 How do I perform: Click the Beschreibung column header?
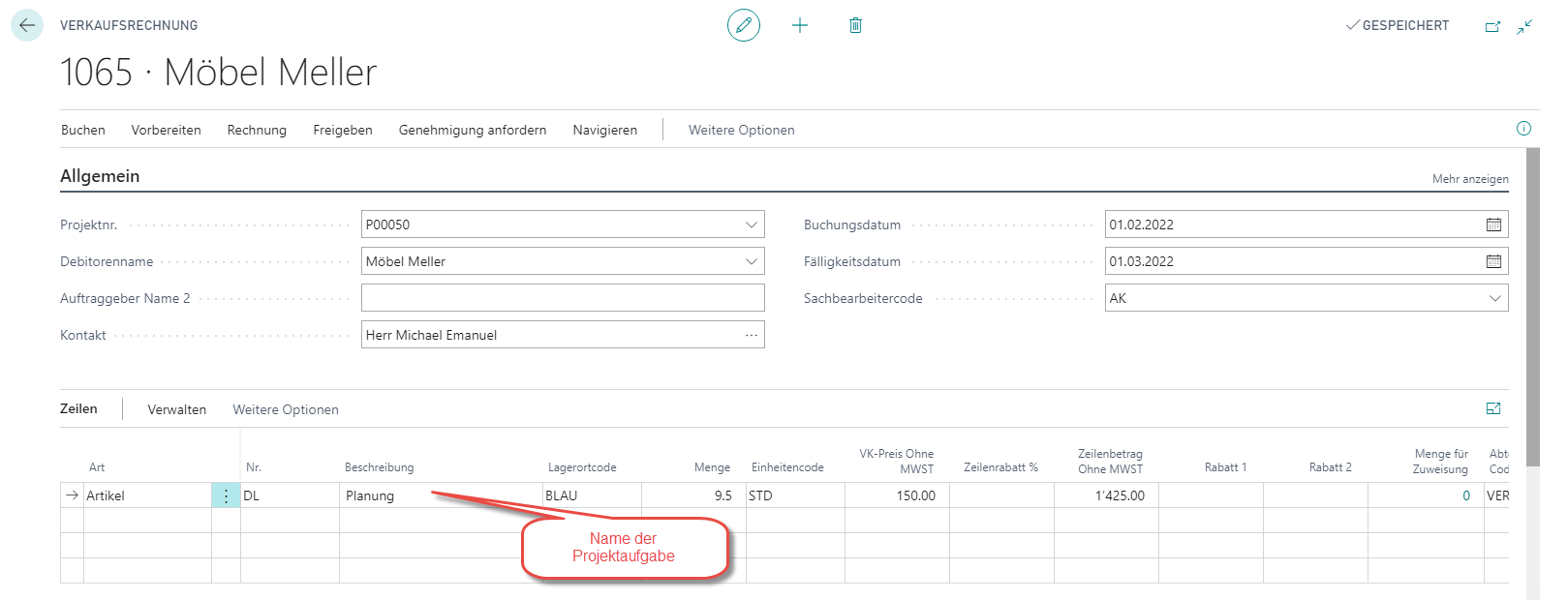(379, 467)
